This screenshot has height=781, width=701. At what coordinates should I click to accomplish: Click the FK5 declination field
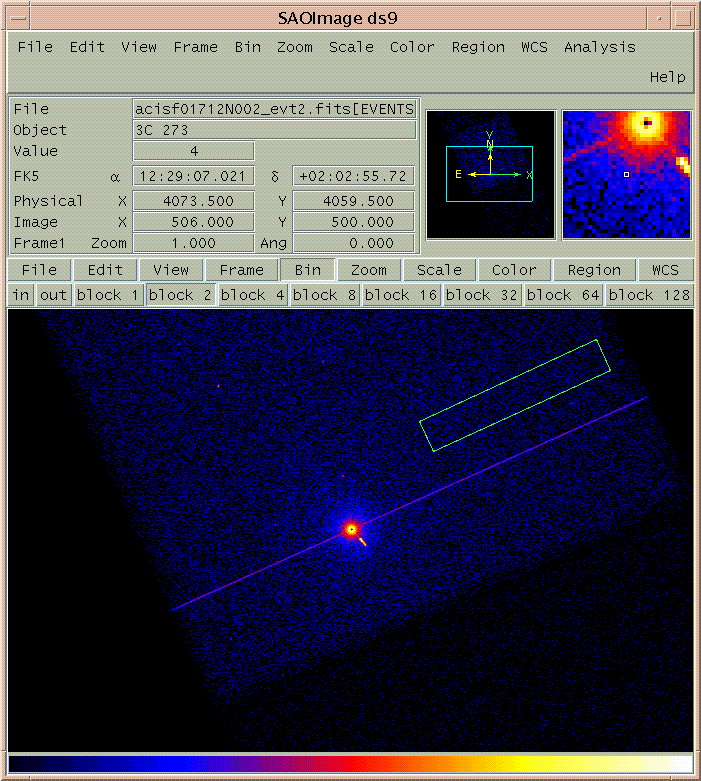(x=354, y=176)
